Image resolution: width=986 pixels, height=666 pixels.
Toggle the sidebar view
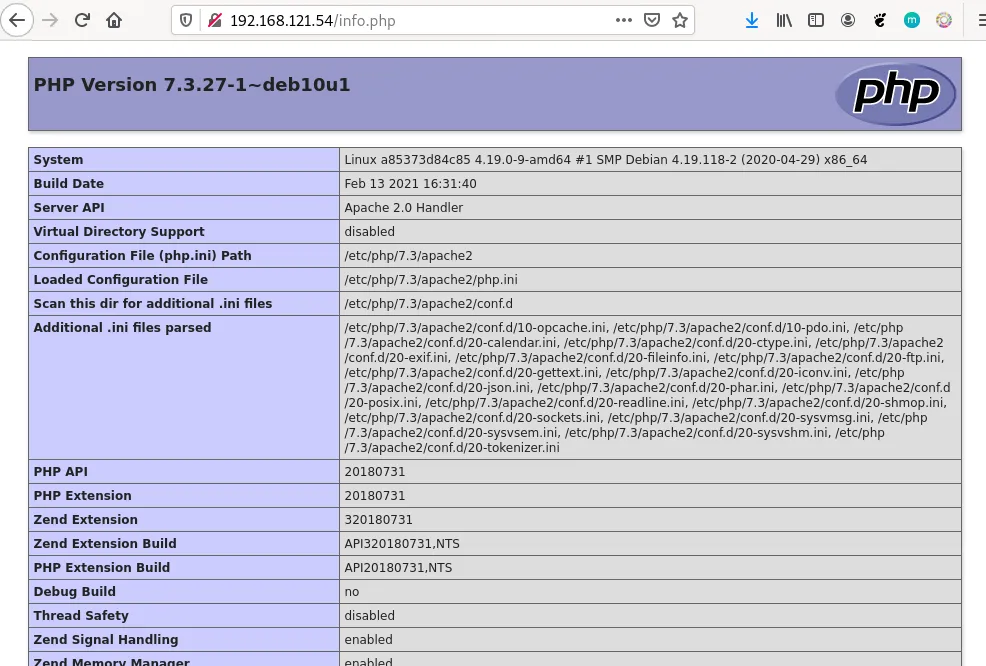816,20
